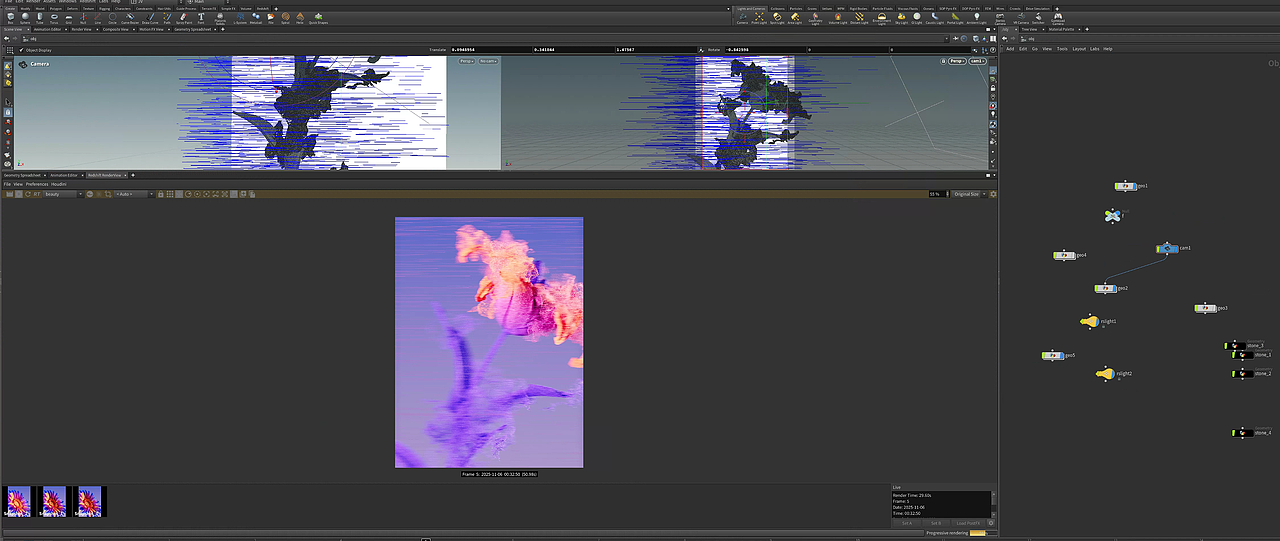Select the Spiral shelf tool

(285, 18)
